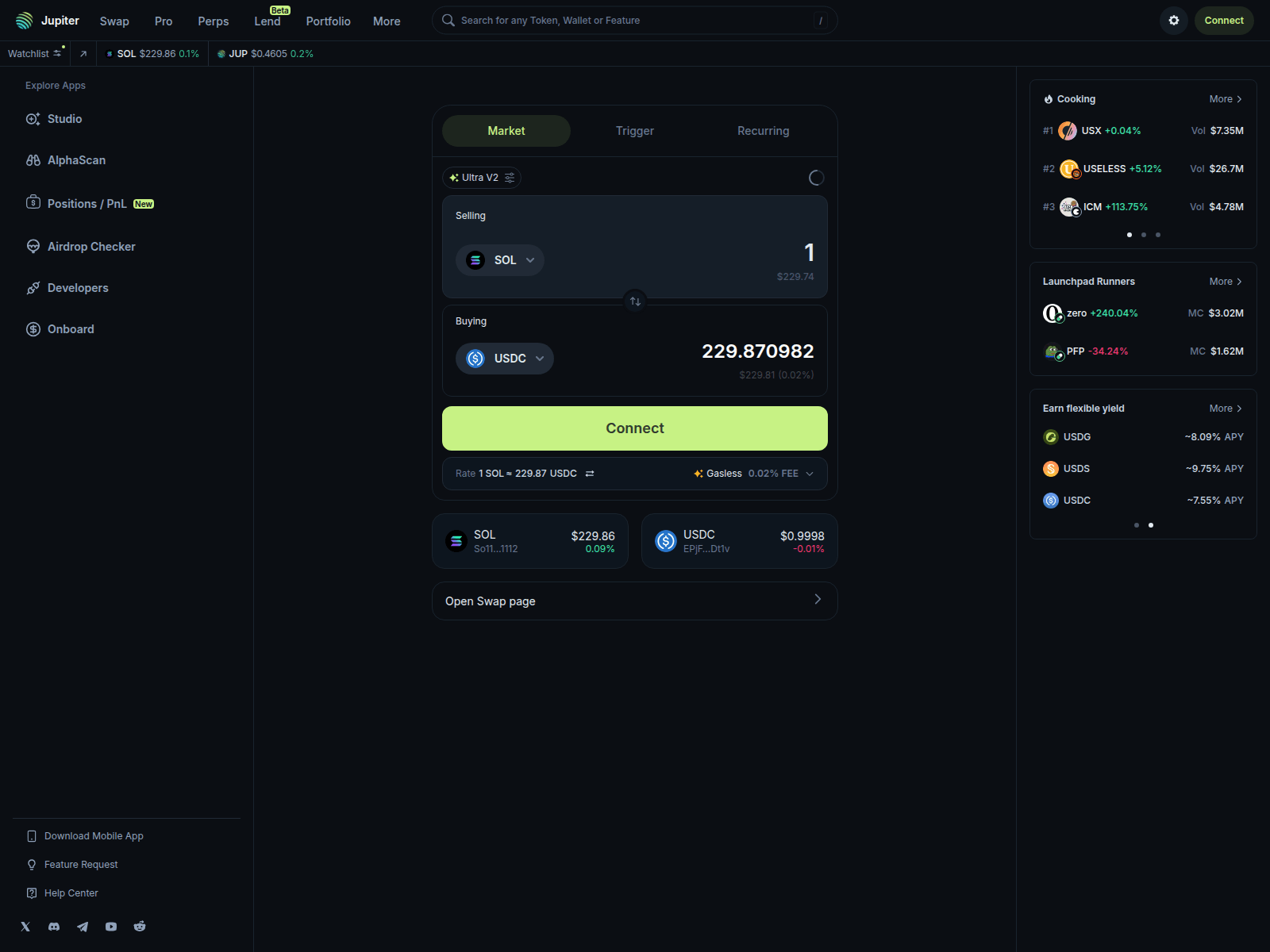
Task: Select second Cooking carousel dot
Action: click(1144, 235)
